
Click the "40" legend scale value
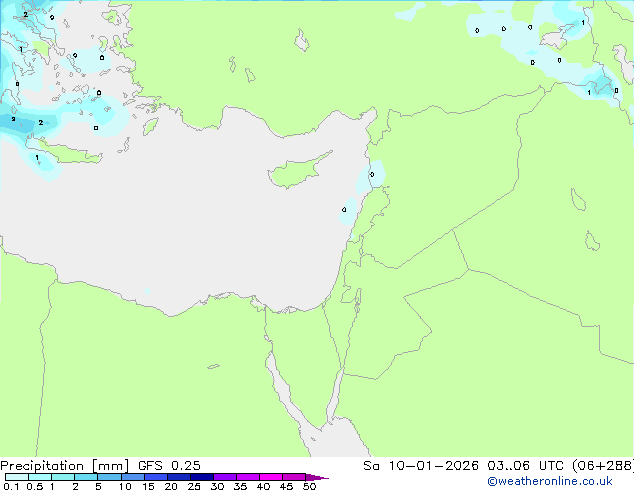pyautogui.click(x=263, y=486)
